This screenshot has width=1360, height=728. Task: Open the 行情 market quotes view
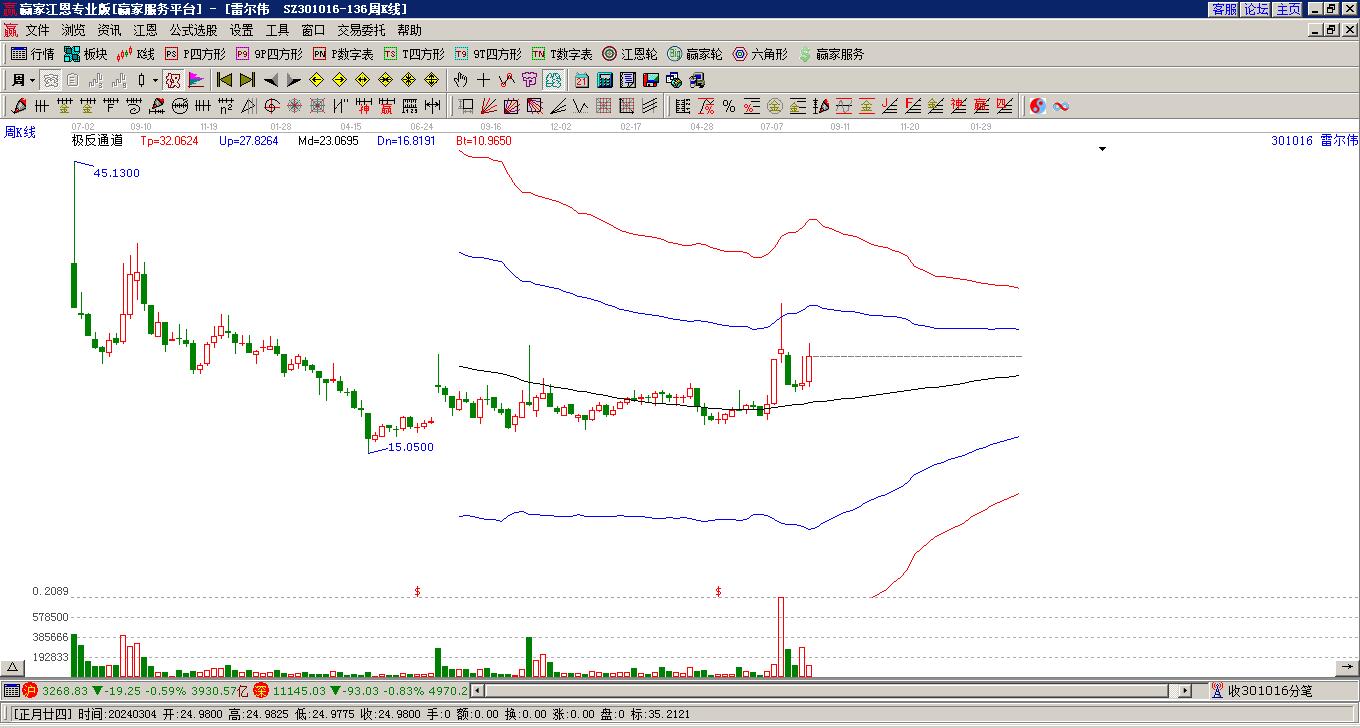[32, 54]
